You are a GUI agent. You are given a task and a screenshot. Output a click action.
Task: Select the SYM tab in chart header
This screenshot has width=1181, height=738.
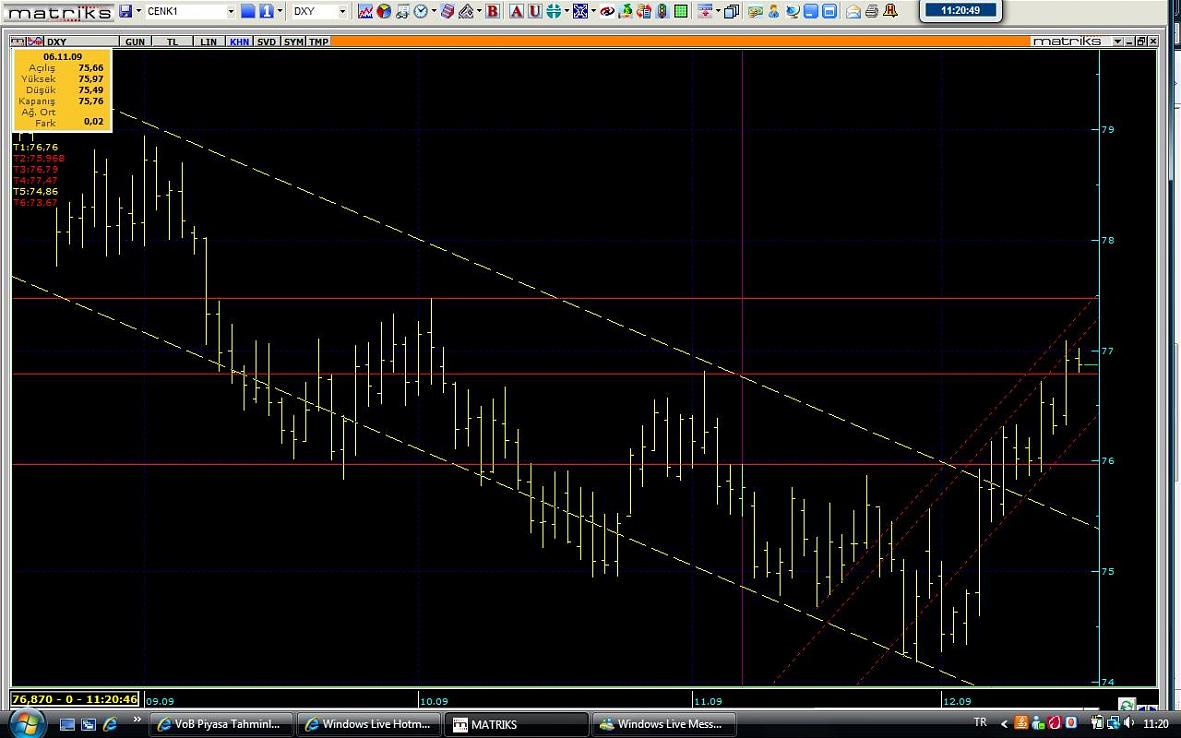293,42
